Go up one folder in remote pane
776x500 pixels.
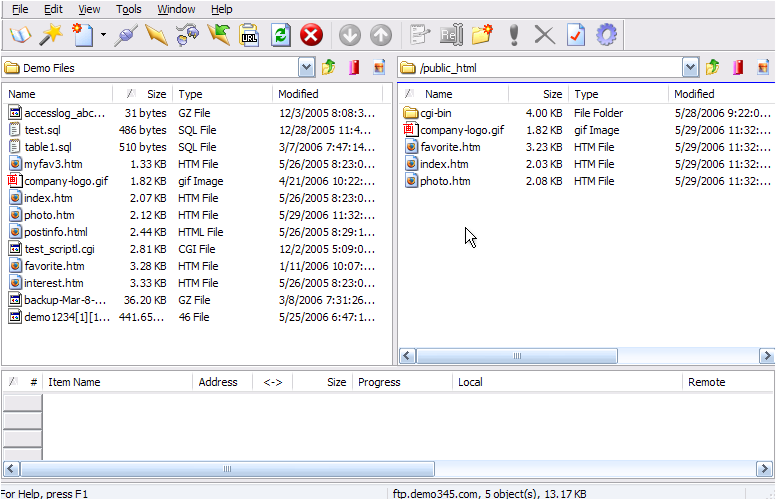(713, 68)
